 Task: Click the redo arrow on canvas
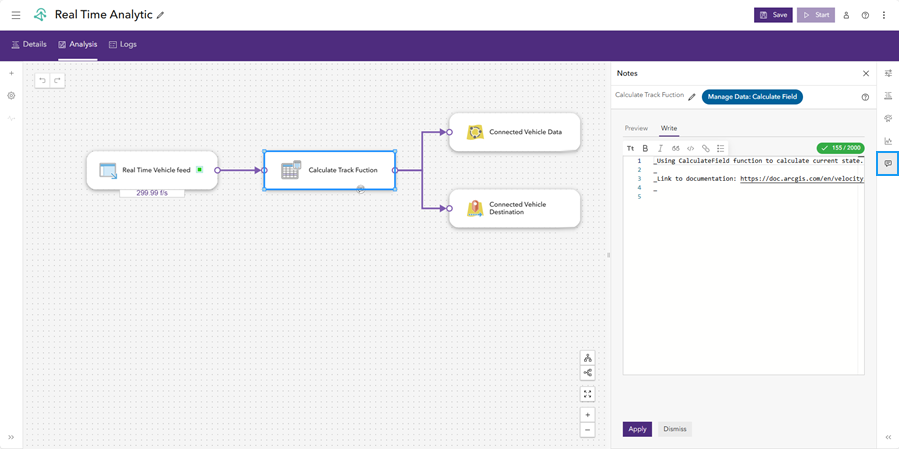[57, 81]
